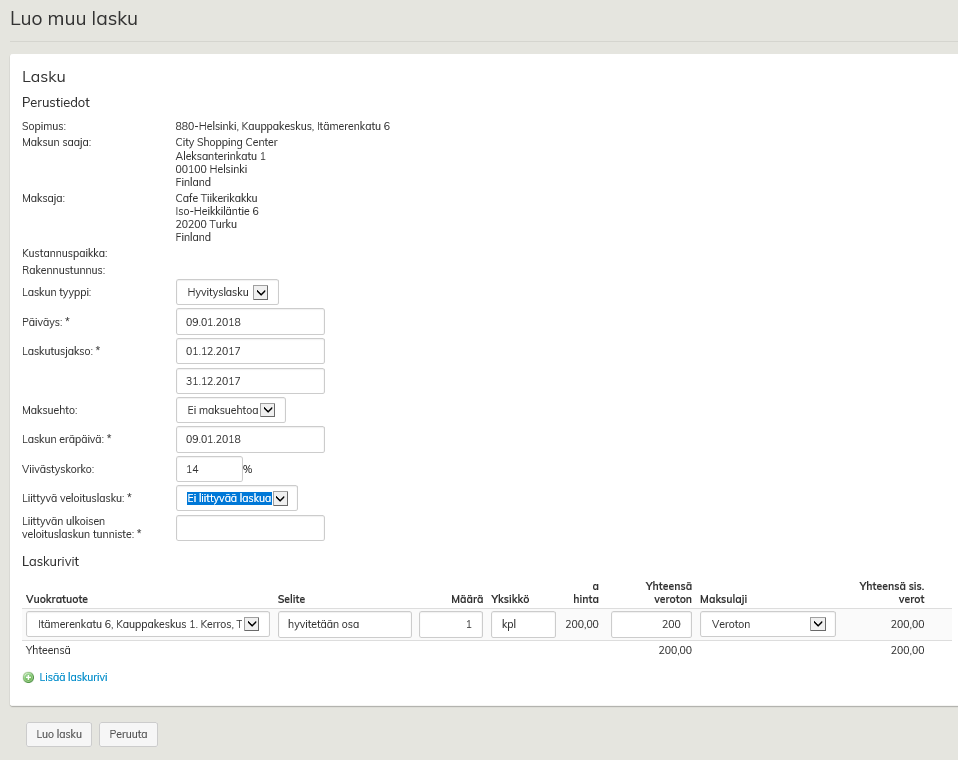The image size is (958, 760).
Task: Expand the Maksuehto dropdown
Action: click(x=230, y=410)
